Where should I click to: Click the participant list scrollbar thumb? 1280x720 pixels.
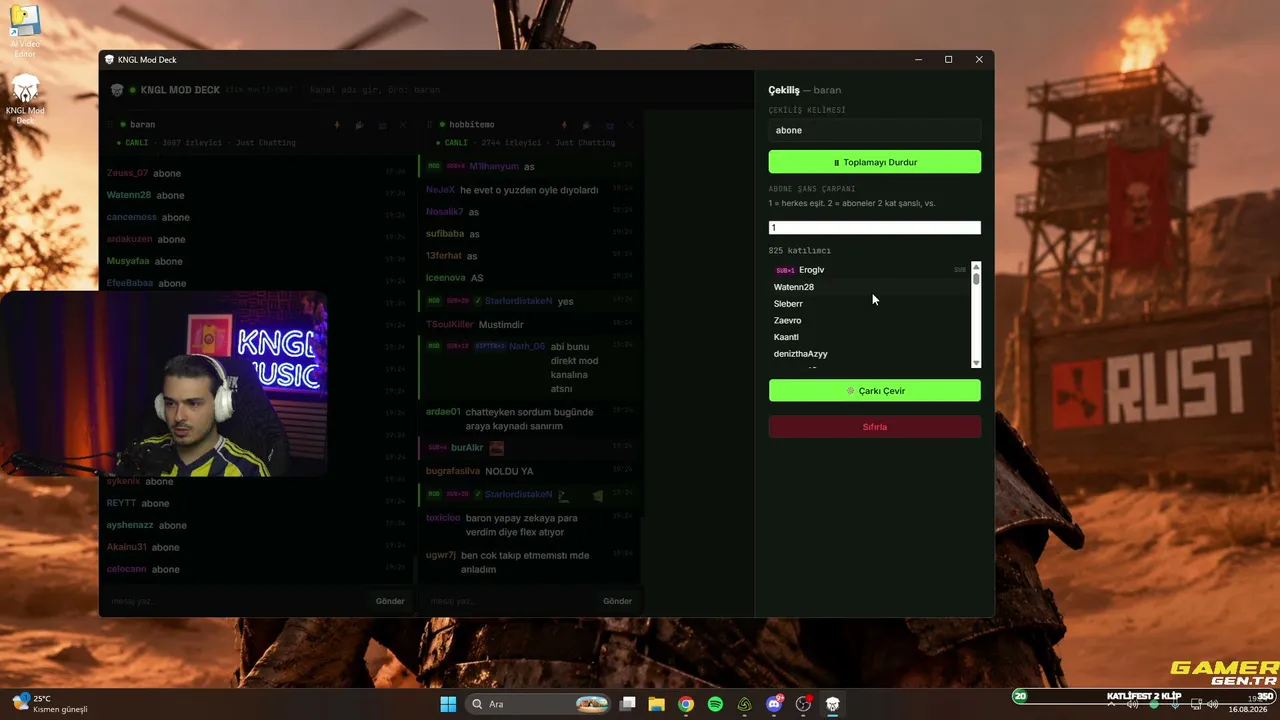tap(976, 279)
